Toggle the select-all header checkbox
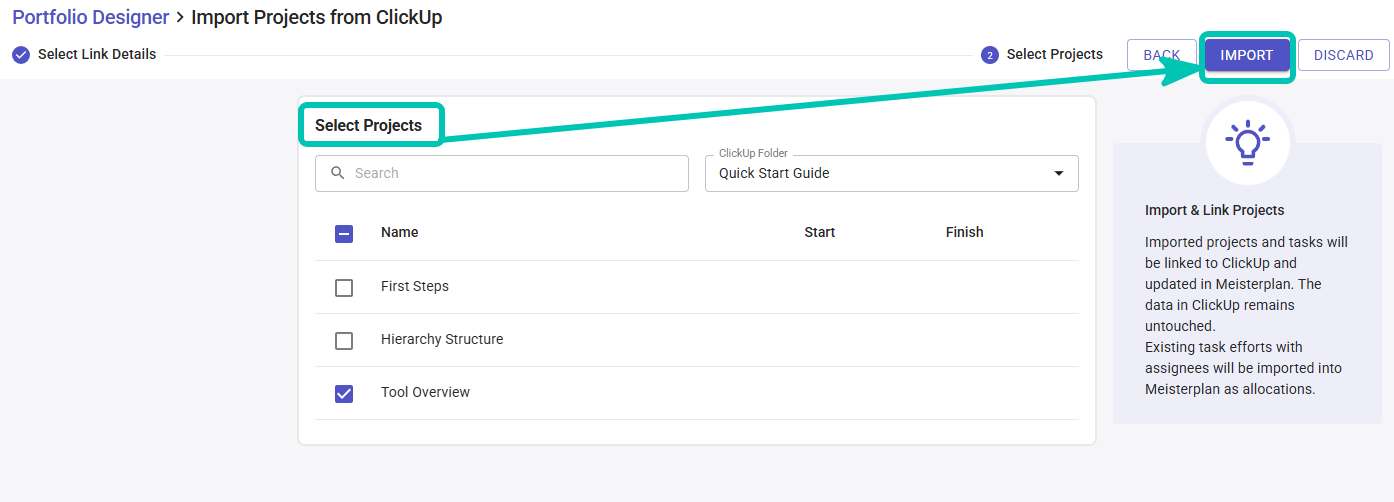This screenshot has height=502, width=1394. pyautogui.click(x=344, y=233)
